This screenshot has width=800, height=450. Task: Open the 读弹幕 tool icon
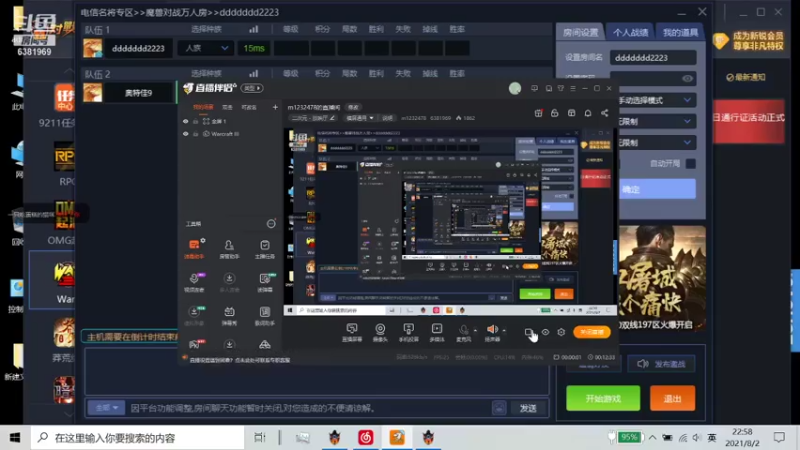tap(264, 282)
